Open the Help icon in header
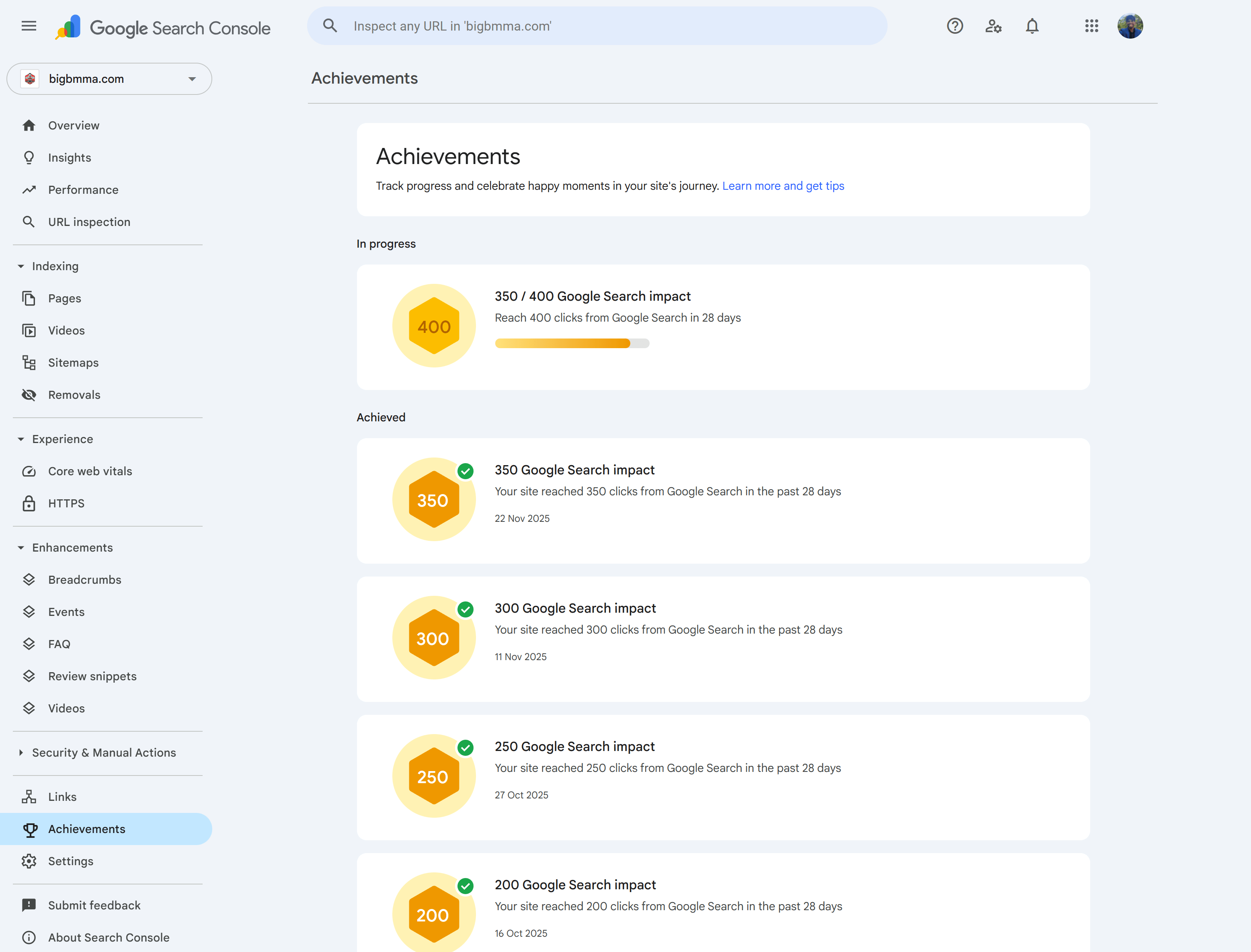Screen dimensions: 1251x952 (x=955, y=26)
